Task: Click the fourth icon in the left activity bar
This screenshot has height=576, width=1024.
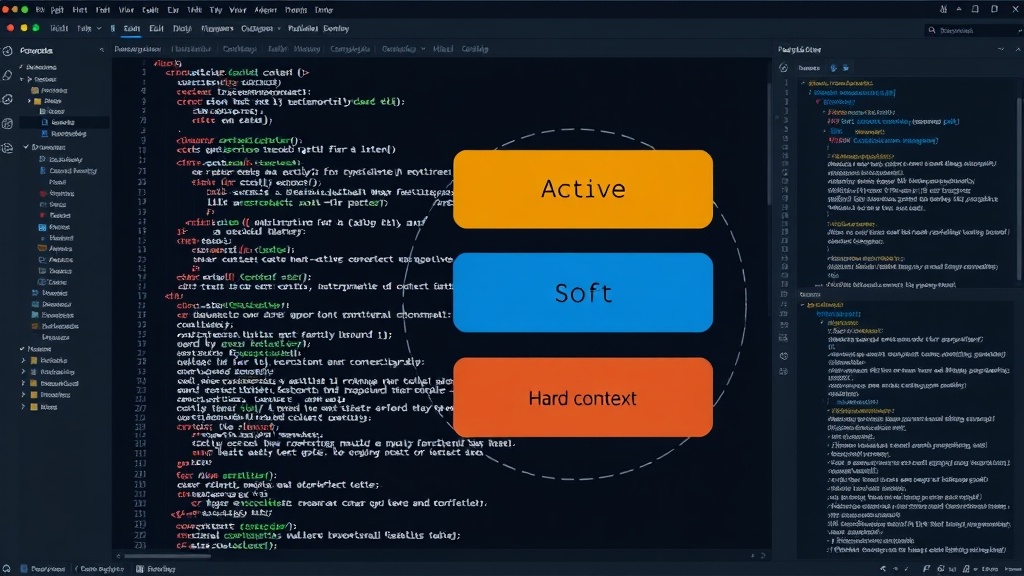Action: point(8,123)
